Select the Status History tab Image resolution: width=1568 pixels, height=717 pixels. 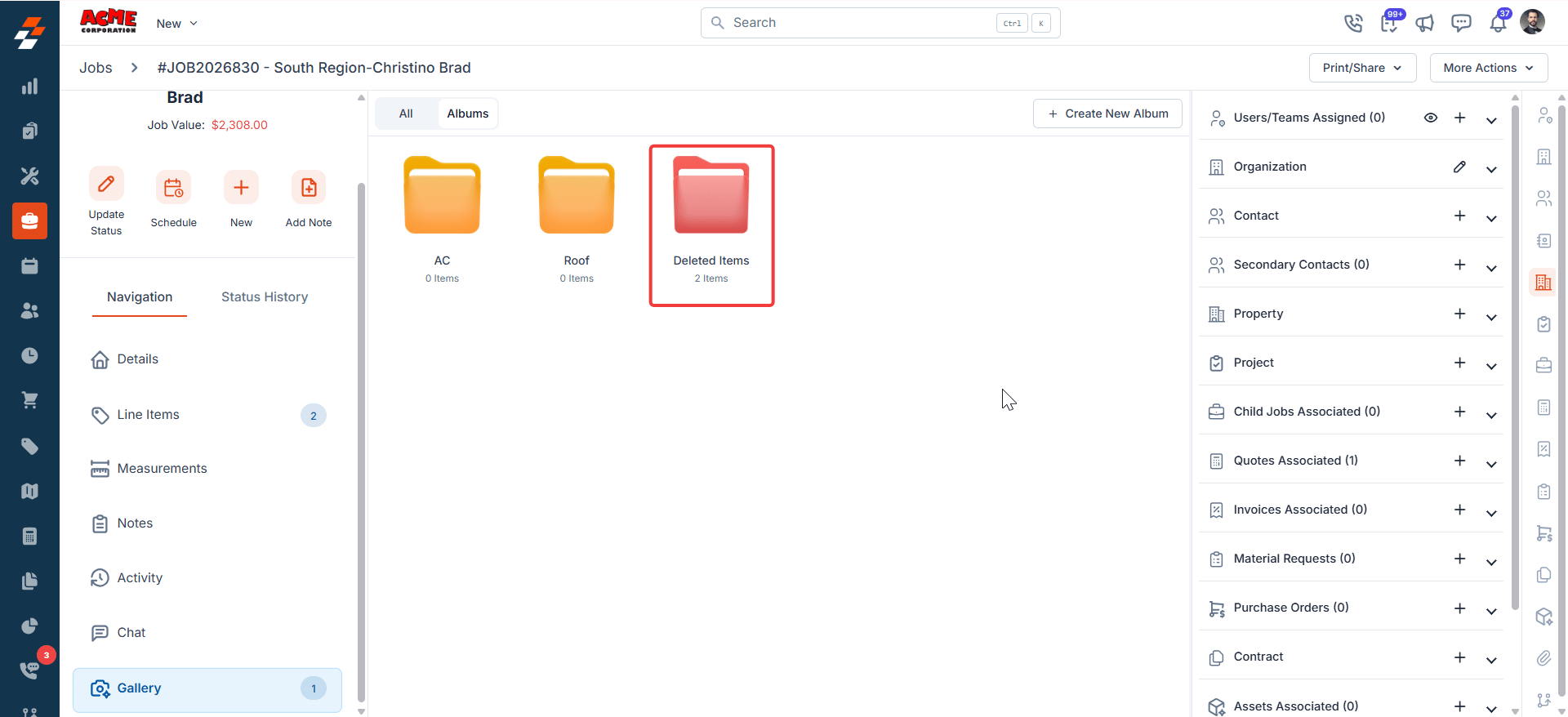click(x=265, y=297)
